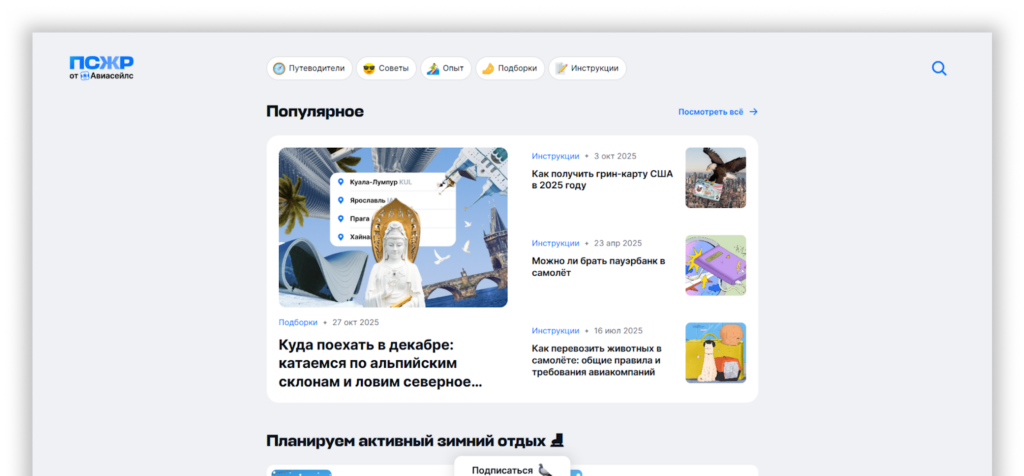Open the Подборки category chip
1024x476 pixels.
510,69
